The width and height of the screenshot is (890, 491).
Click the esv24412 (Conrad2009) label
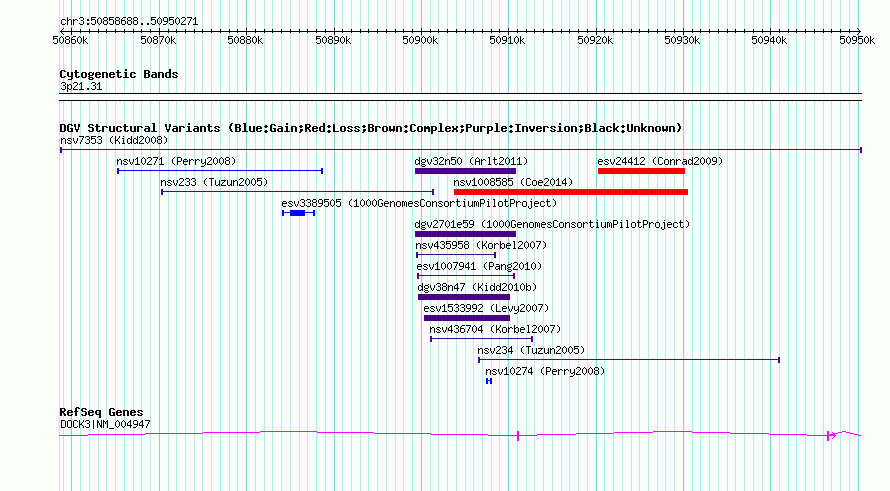660,161
